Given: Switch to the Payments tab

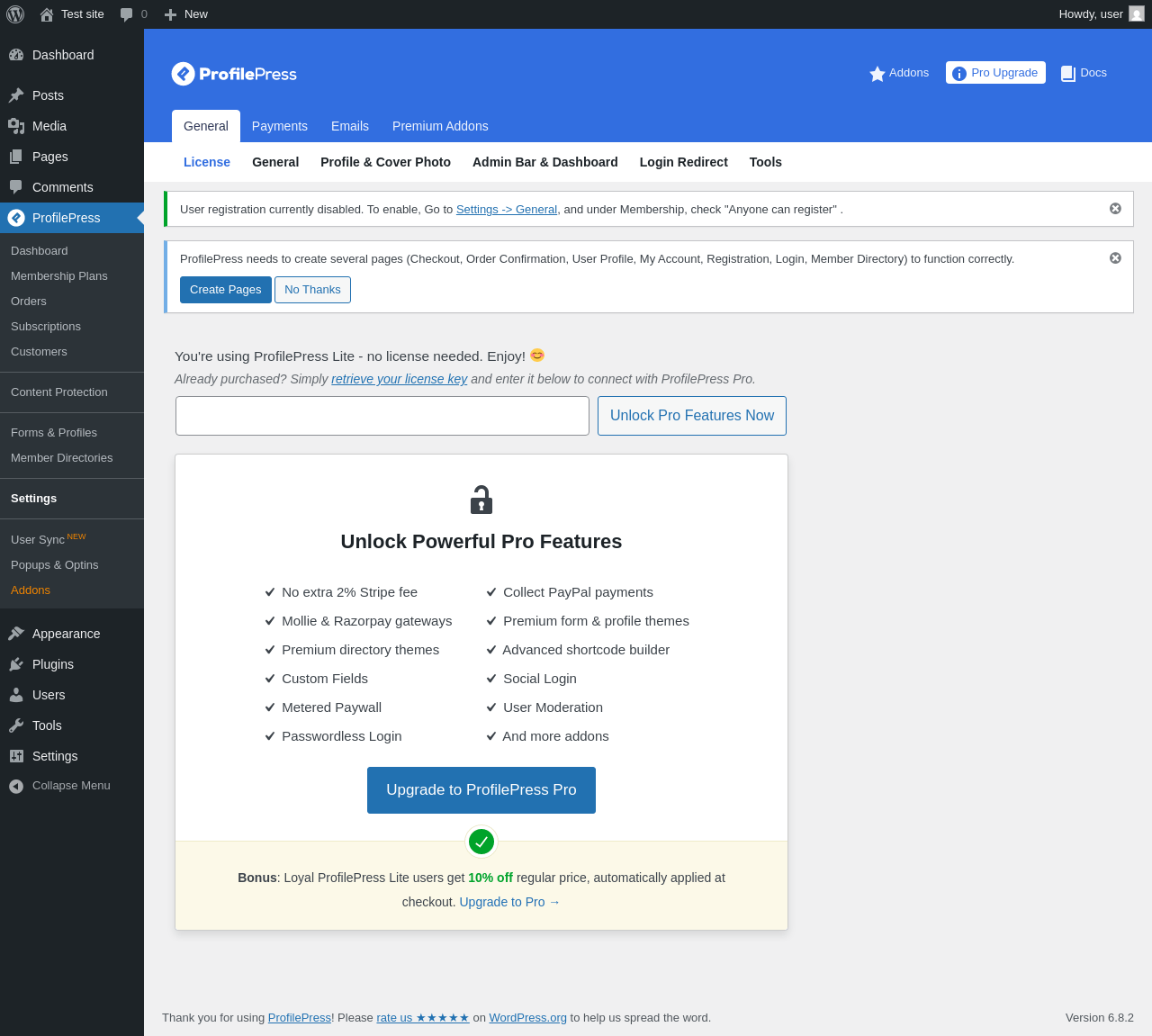Looking at the screenshot, I should (x=280, y=126).
